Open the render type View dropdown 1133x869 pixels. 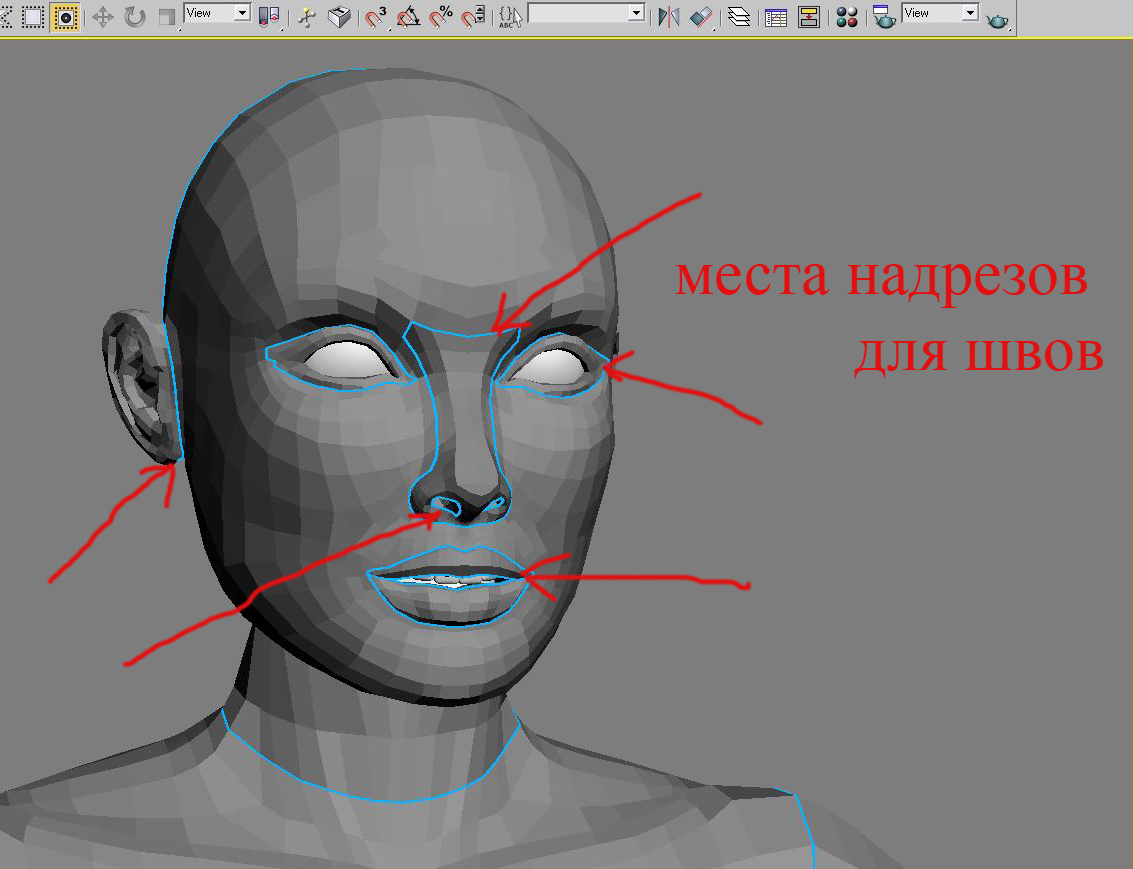[x=940, y=13]
